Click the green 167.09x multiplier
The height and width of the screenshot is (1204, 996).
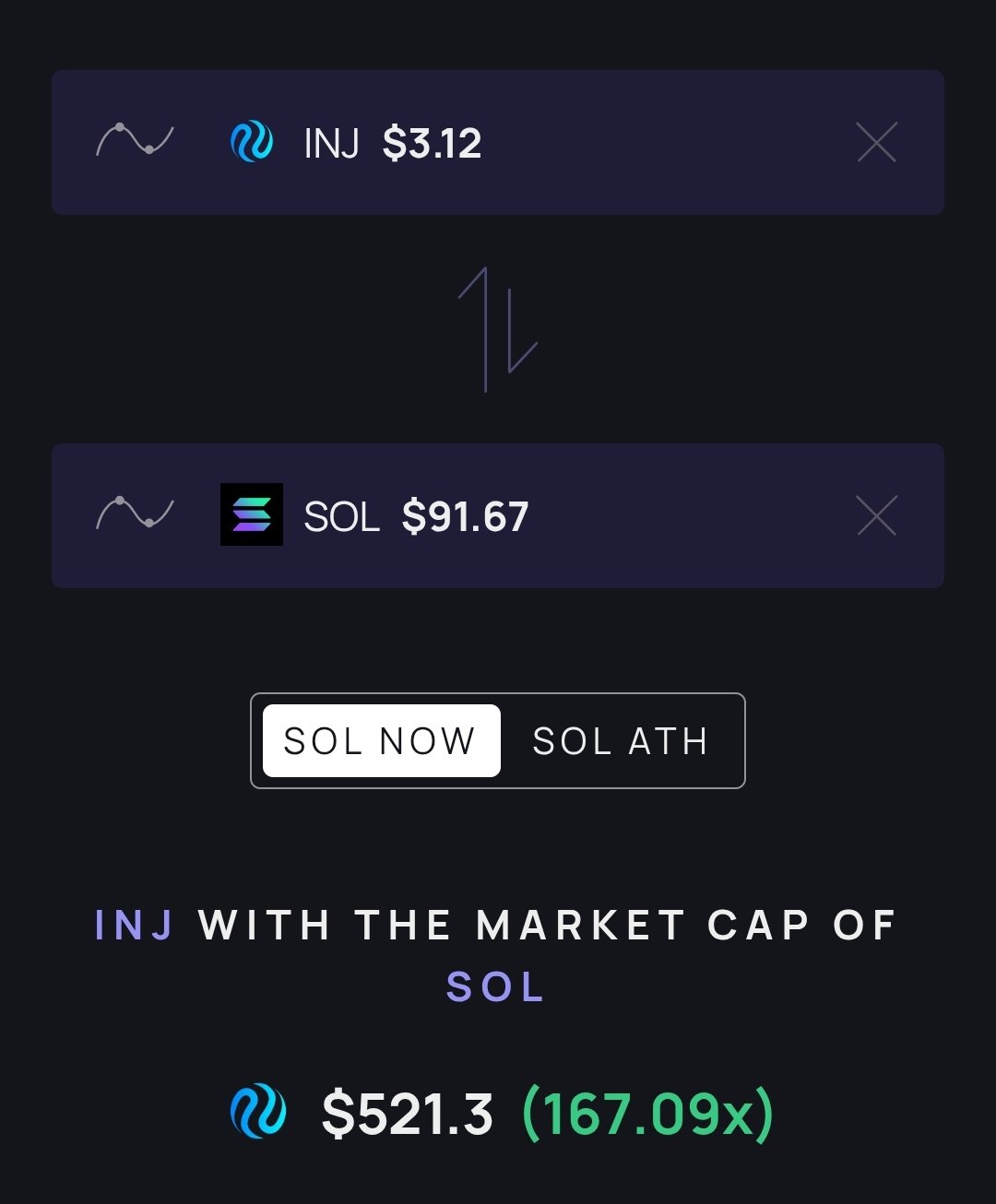coord(647,1114)
